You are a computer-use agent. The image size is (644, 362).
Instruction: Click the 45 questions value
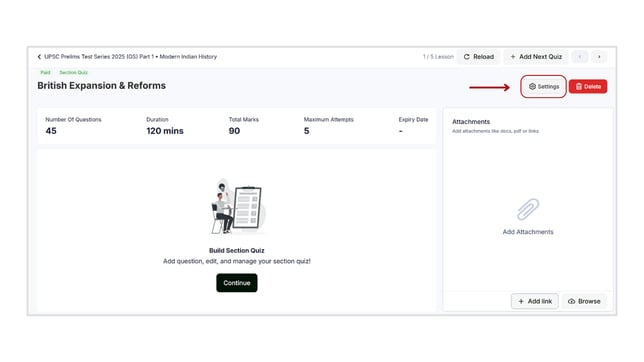pyautogui.click(x=51, y=131)
